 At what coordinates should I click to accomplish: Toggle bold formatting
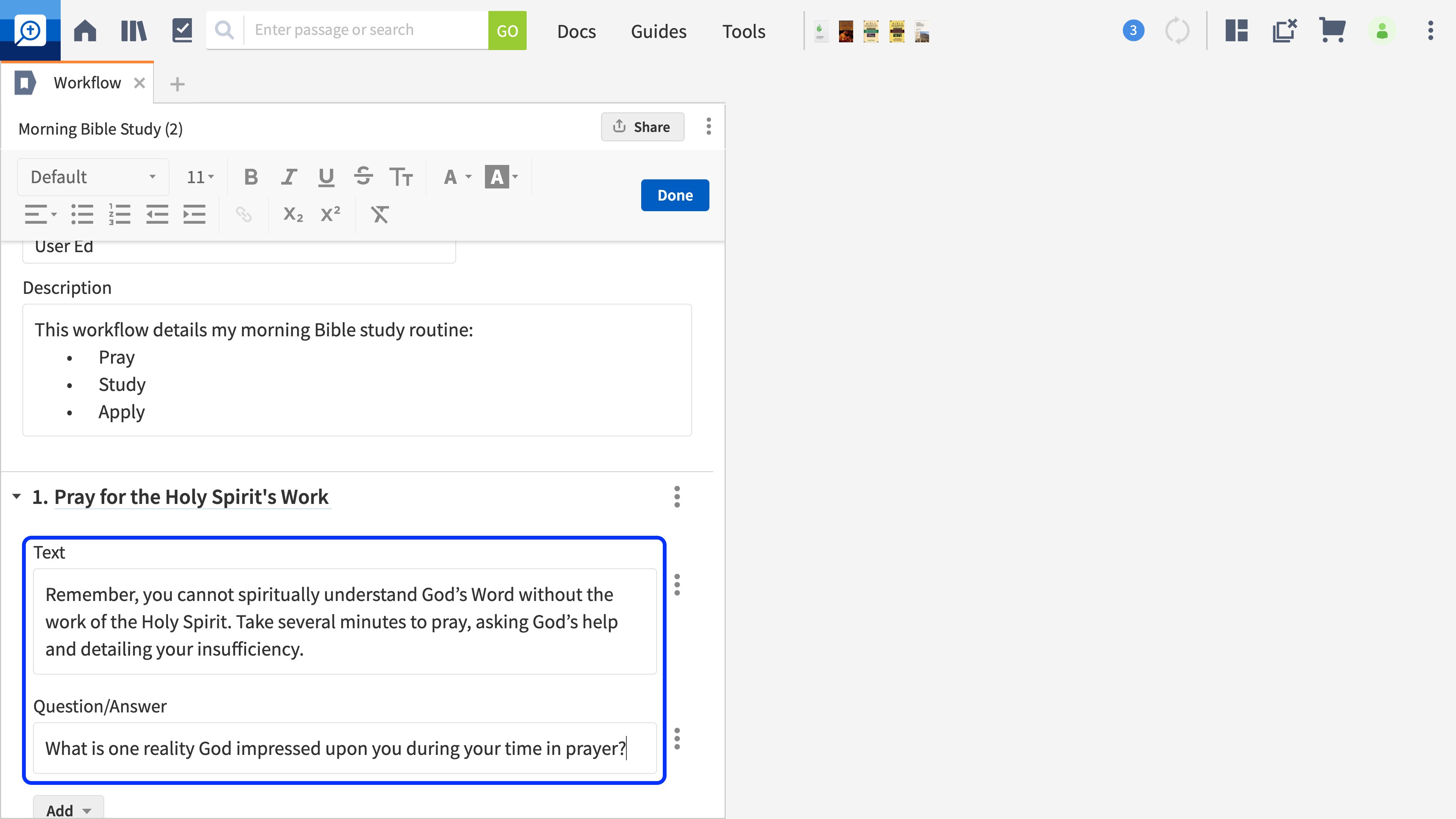251,177
